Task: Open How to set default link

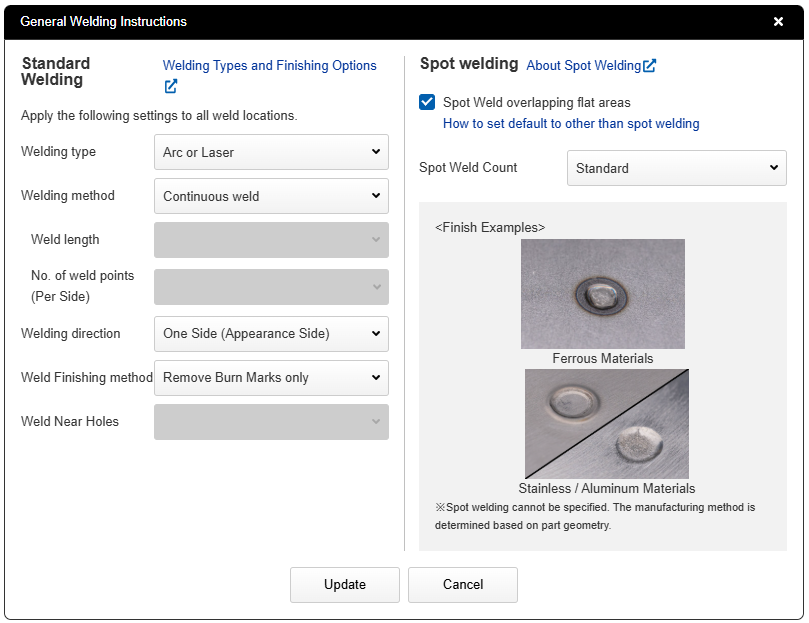Action: tap(571, 124)
